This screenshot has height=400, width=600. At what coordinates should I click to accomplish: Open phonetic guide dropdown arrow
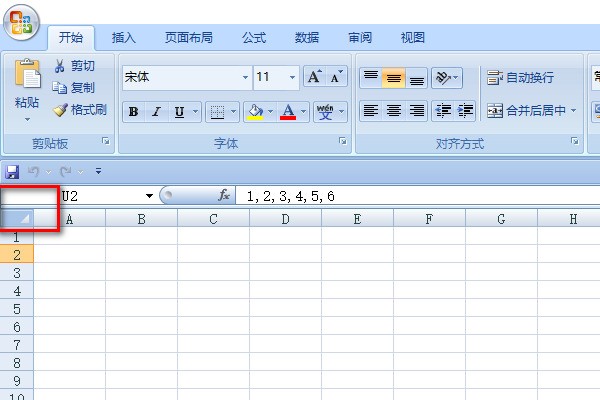(x=342, y=112)
